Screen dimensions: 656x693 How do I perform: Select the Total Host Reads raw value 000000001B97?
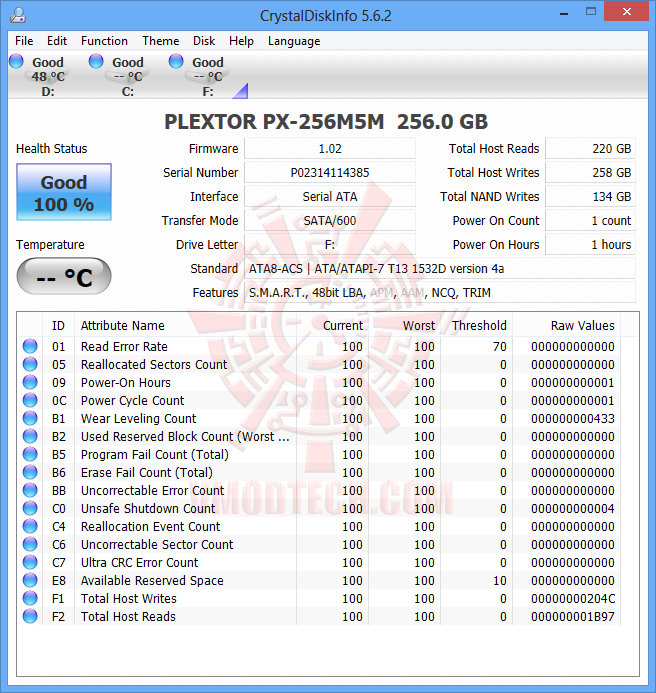click(572, 617)
